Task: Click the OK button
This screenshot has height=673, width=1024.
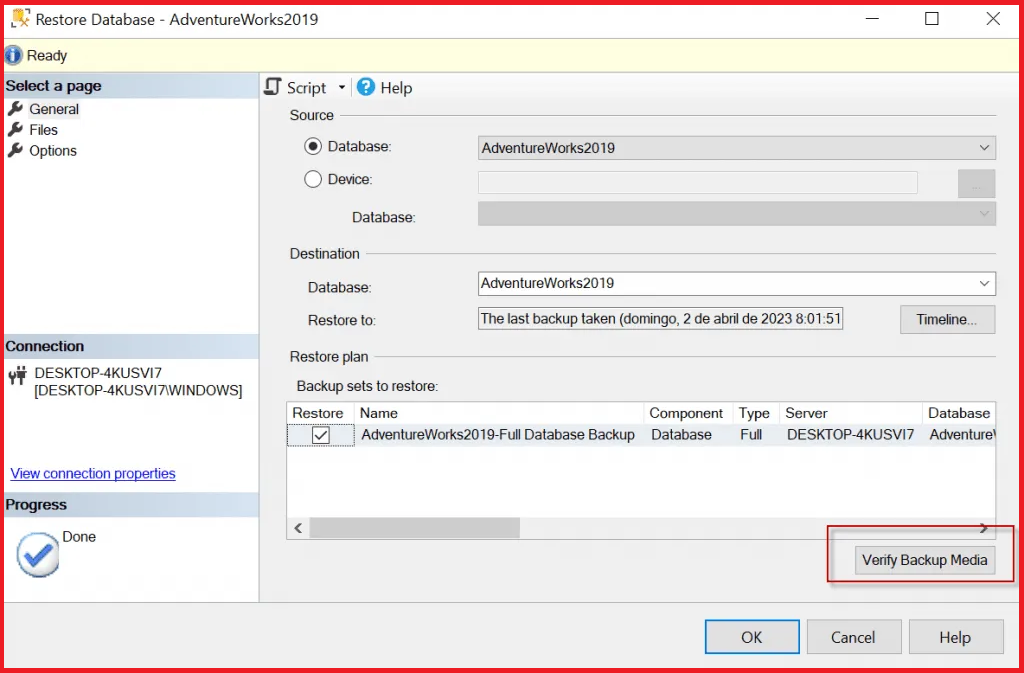Action: (x=752, y=637)
